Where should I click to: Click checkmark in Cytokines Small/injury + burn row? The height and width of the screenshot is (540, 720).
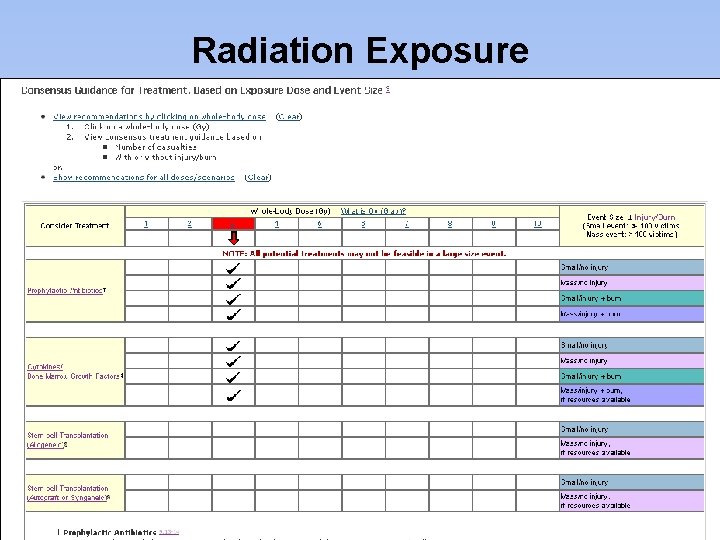click(x=233, y=377)
